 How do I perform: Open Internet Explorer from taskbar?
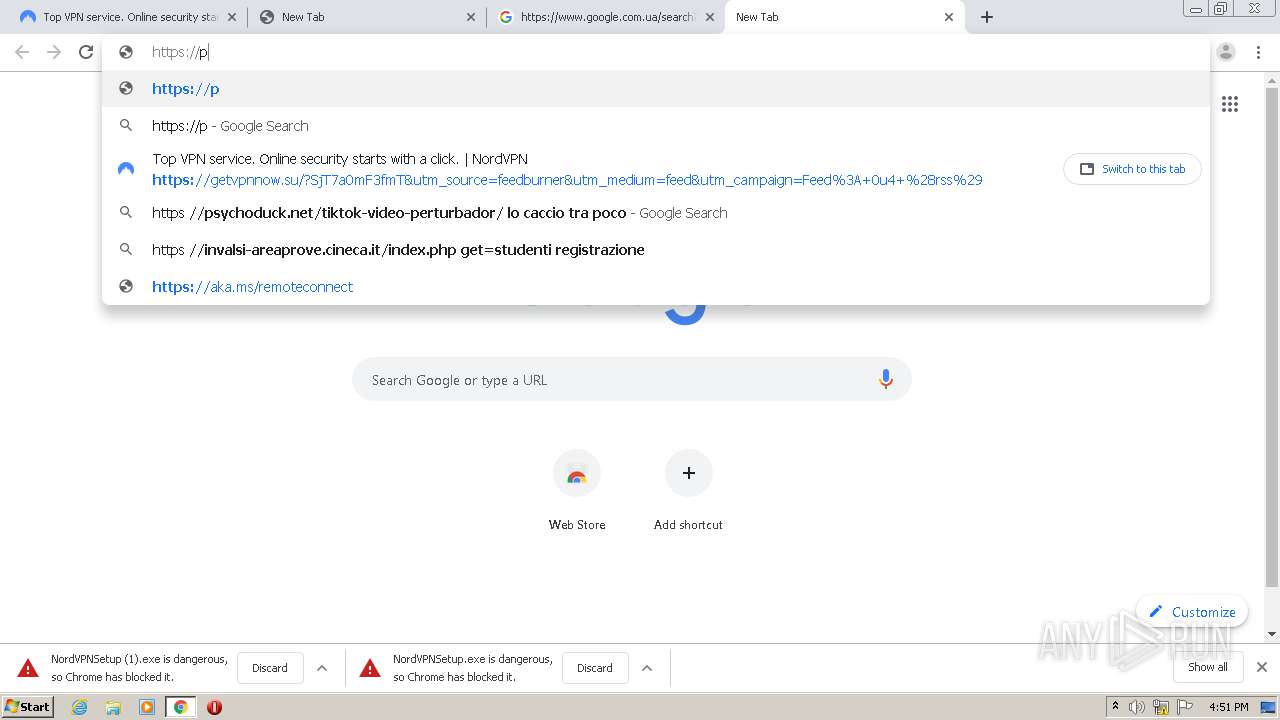click(x=79, y=707)
